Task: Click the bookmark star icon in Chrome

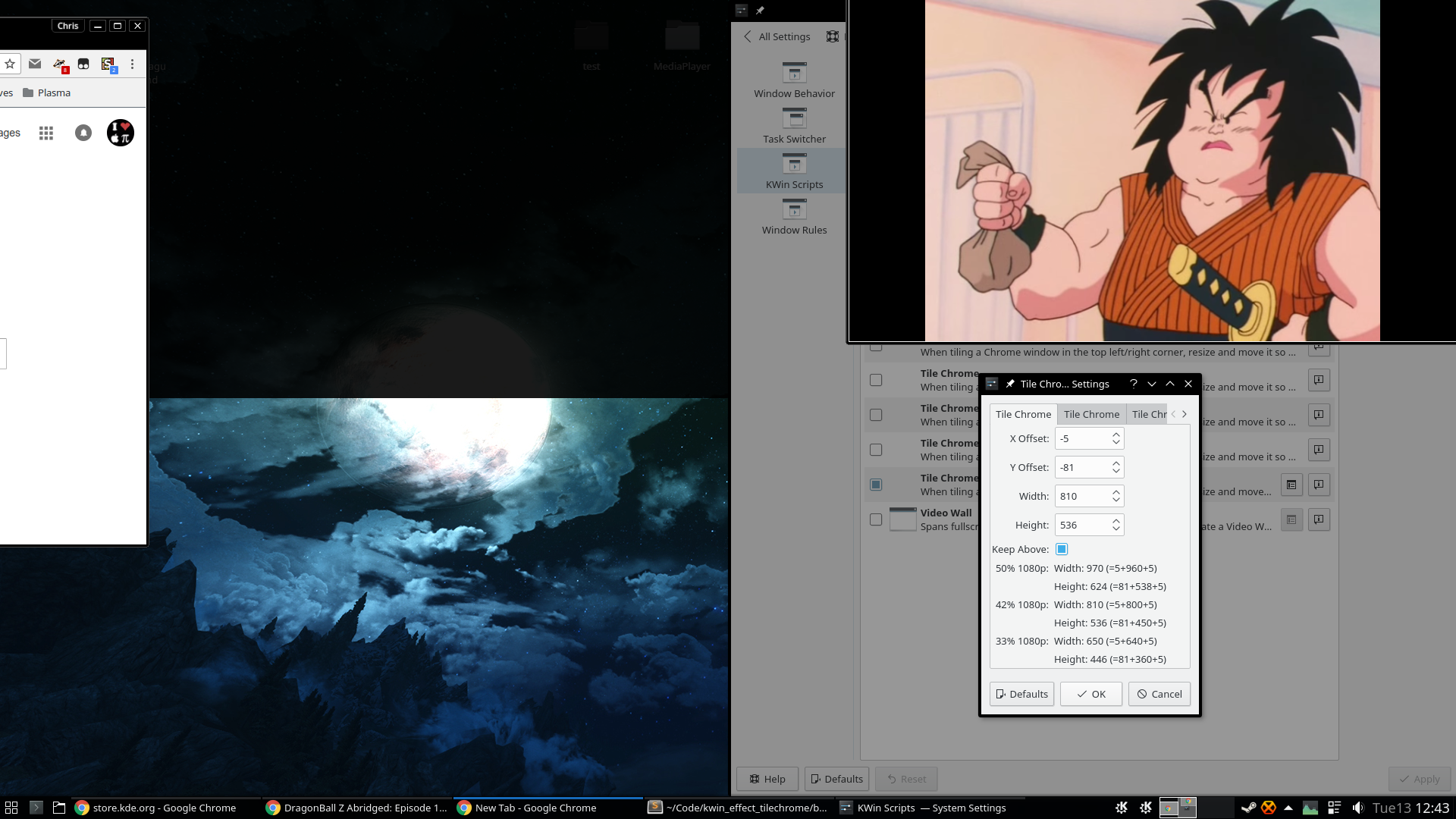Action: click(10, 64)
